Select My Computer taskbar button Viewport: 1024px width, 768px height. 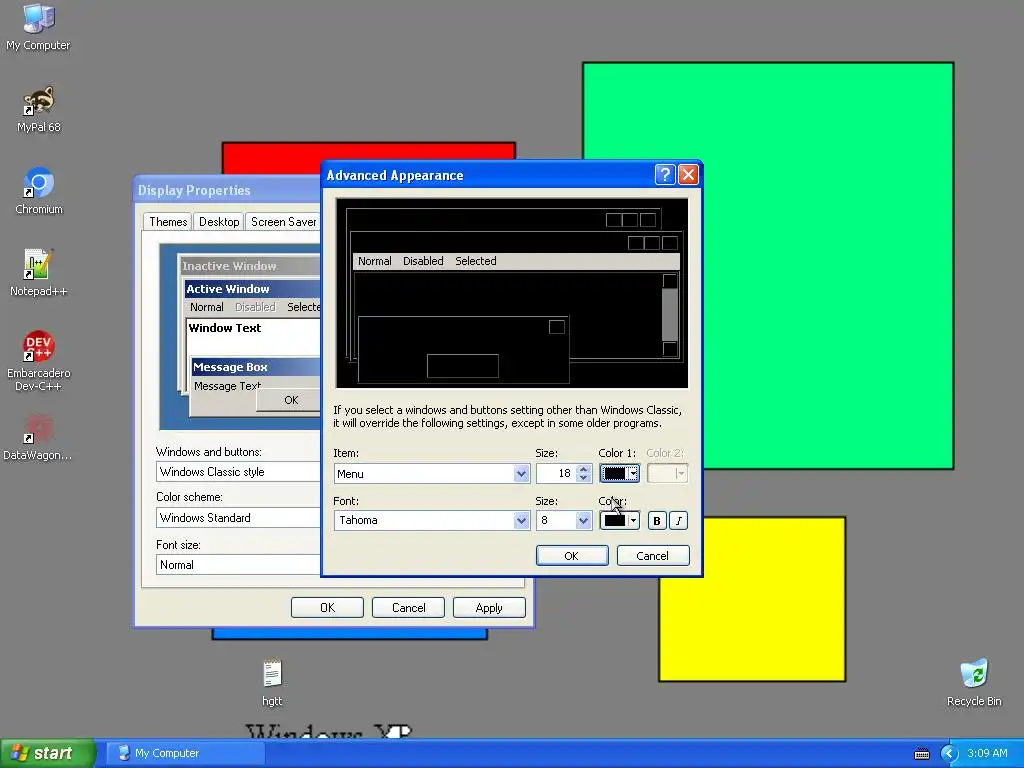(x=185, y=753)
